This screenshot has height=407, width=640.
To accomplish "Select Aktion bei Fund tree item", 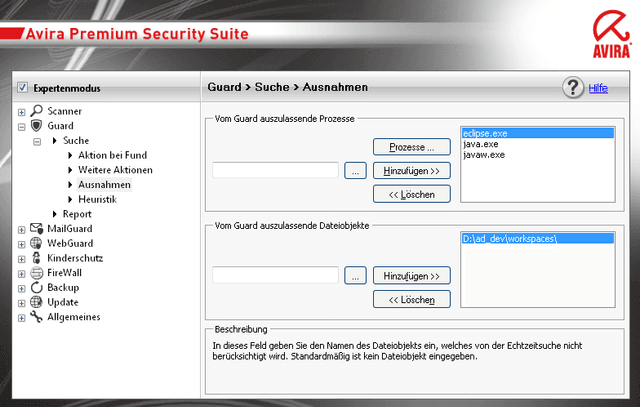I will pyautogui.click(x=113, y=155).
